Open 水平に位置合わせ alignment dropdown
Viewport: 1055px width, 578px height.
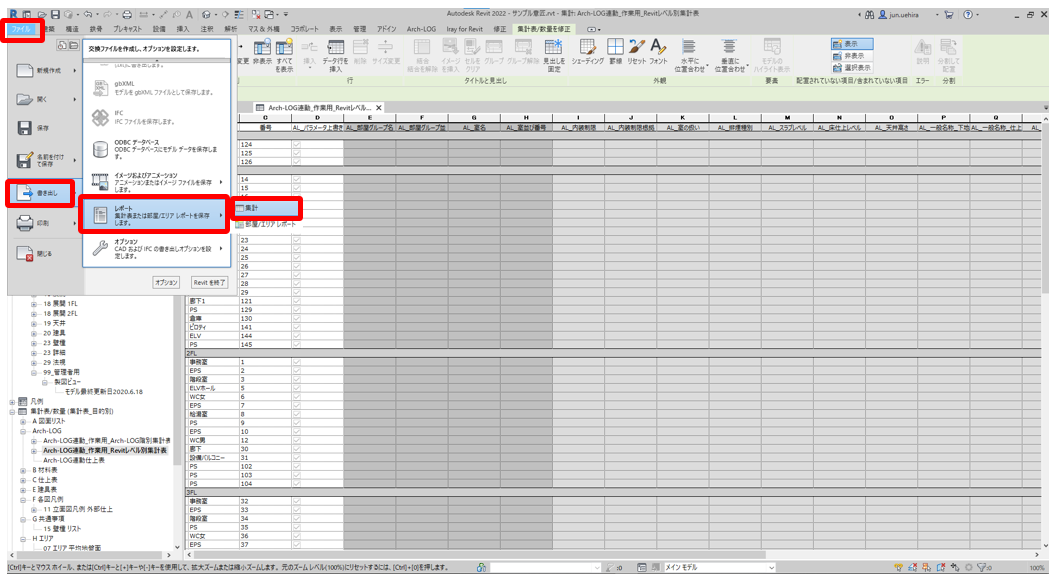point(690,55)
